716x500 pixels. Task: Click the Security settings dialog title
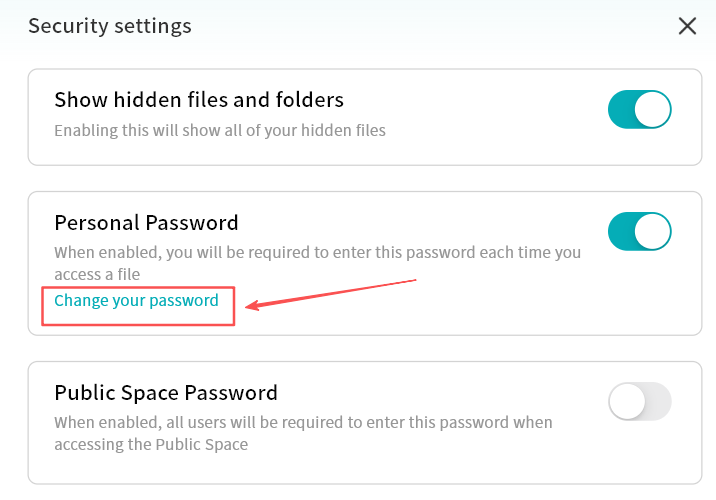point(109,26)
